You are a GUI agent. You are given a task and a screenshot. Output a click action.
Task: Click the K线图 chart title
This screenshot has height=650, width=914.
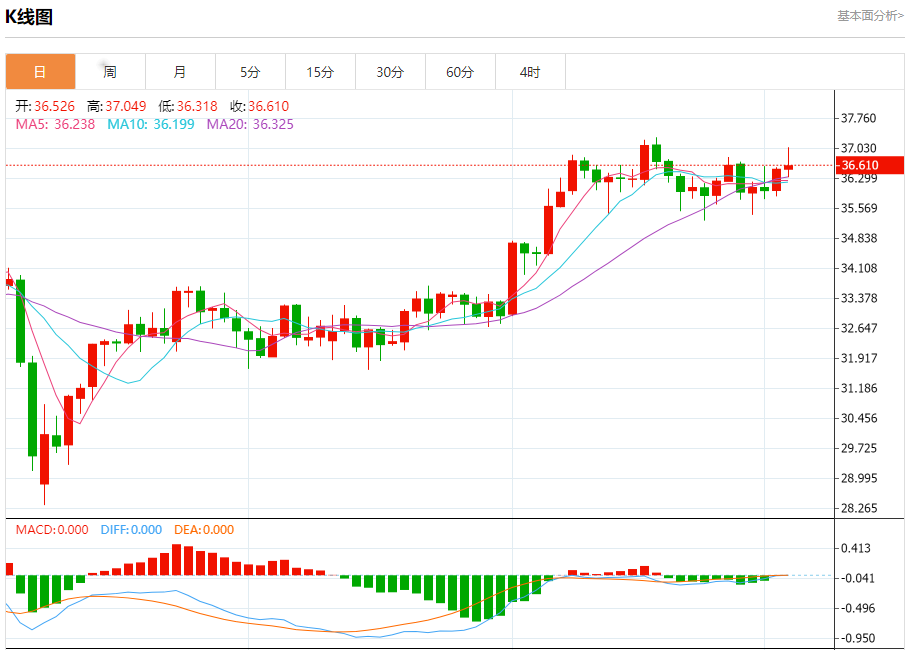pos(29,16)
